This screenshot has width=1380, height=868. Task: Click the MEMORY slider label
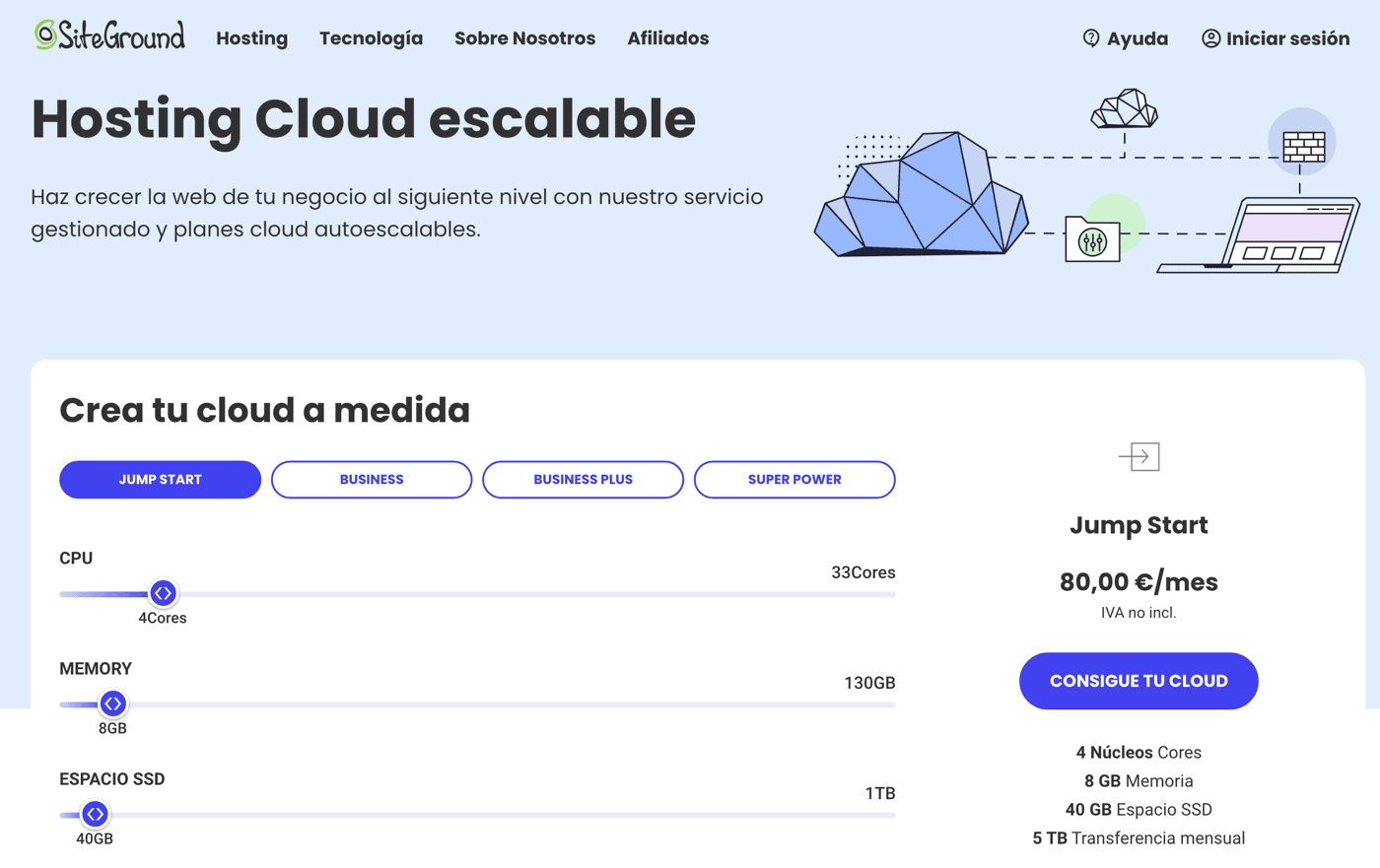[96, 668]
